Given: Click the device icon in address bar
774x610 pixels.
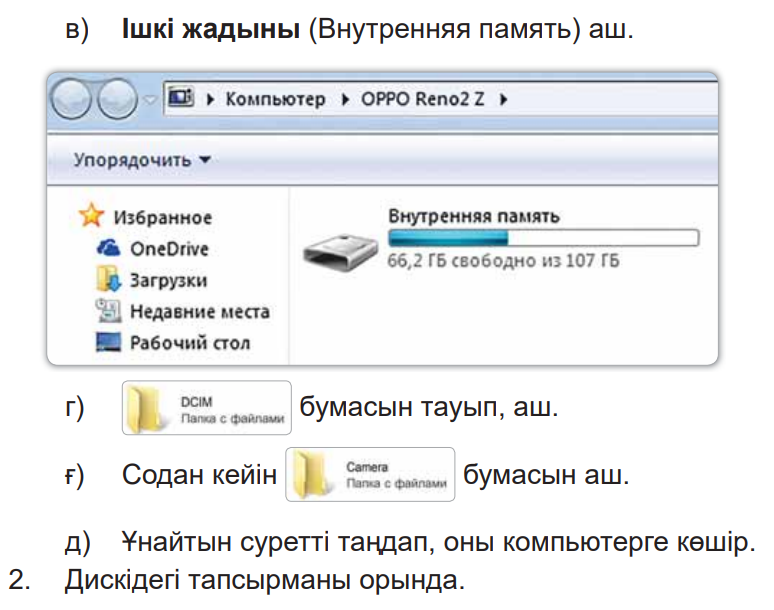Looking at the screenshot, I should 181,97.
